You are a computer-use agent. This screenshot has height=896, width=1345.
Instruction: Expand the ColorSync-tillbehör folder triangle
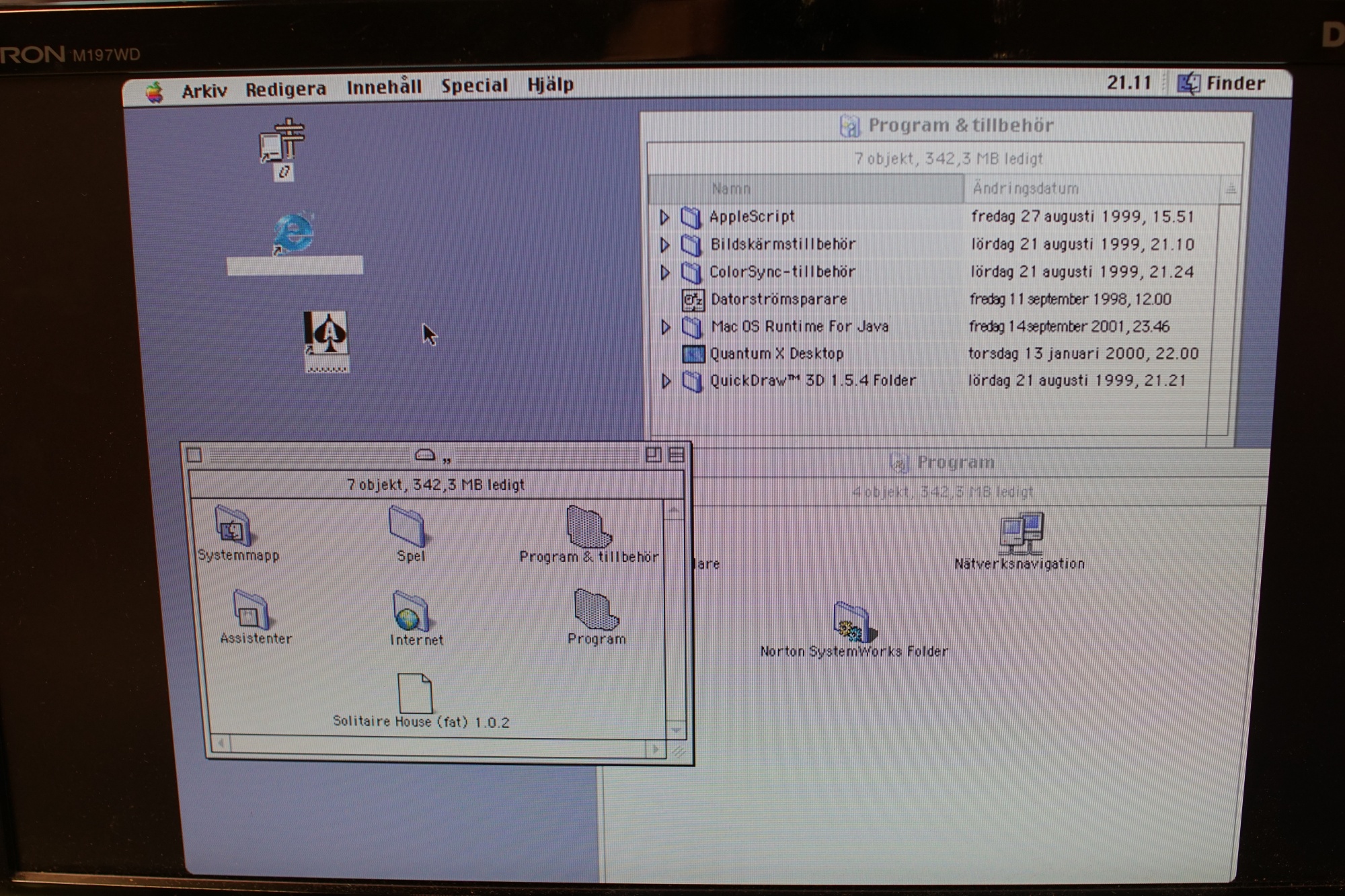tap(664, 272)
